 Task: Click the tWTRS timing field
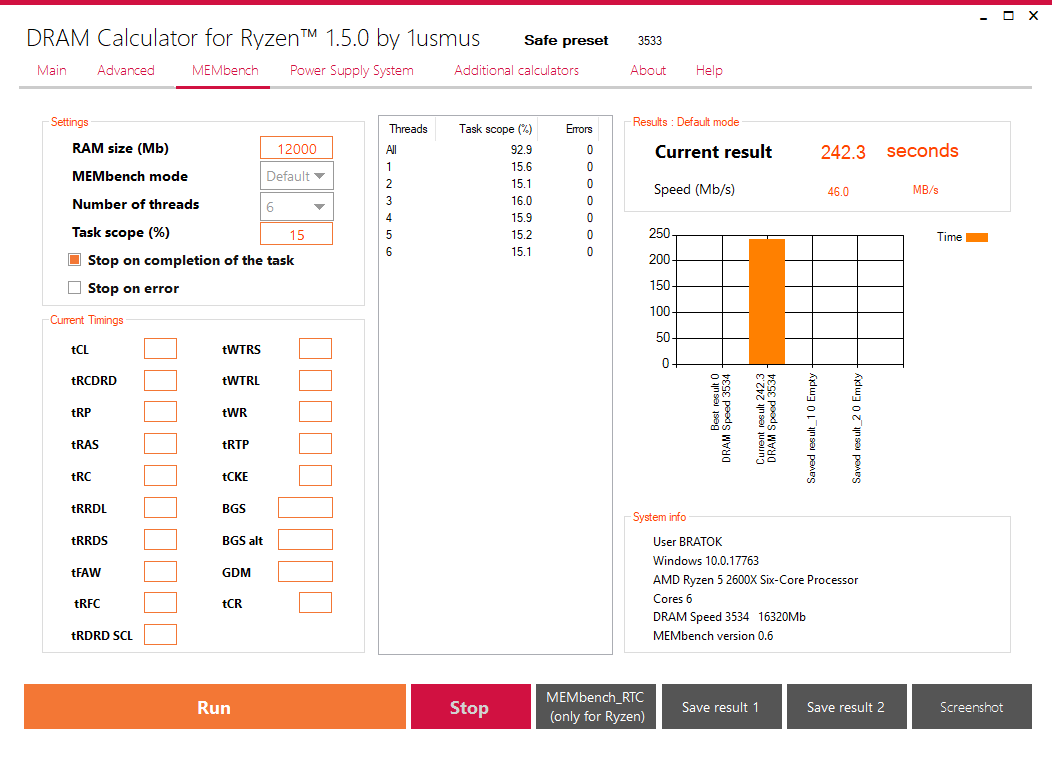[315, 349]
